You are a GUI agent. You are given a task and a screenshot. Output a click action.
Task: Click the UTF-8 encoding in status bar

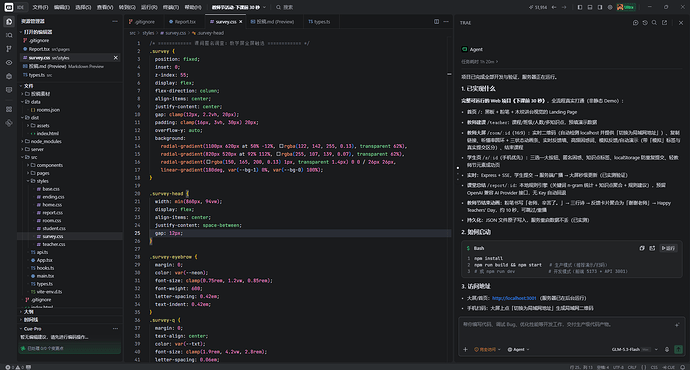click(618, 367)
